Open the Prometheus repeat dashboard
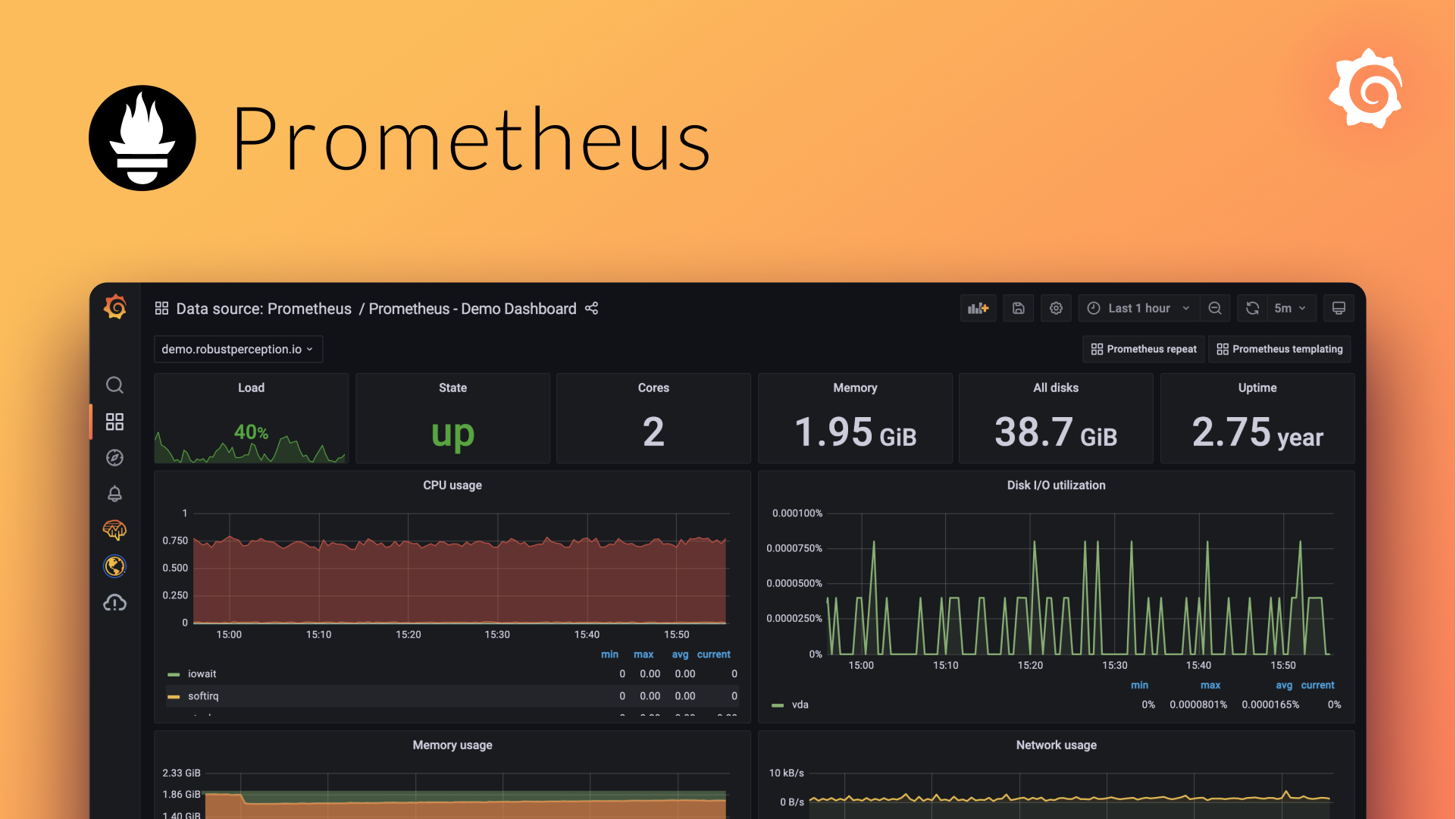The height and width of the screenshot is (819, 1456). (1143, 349)
